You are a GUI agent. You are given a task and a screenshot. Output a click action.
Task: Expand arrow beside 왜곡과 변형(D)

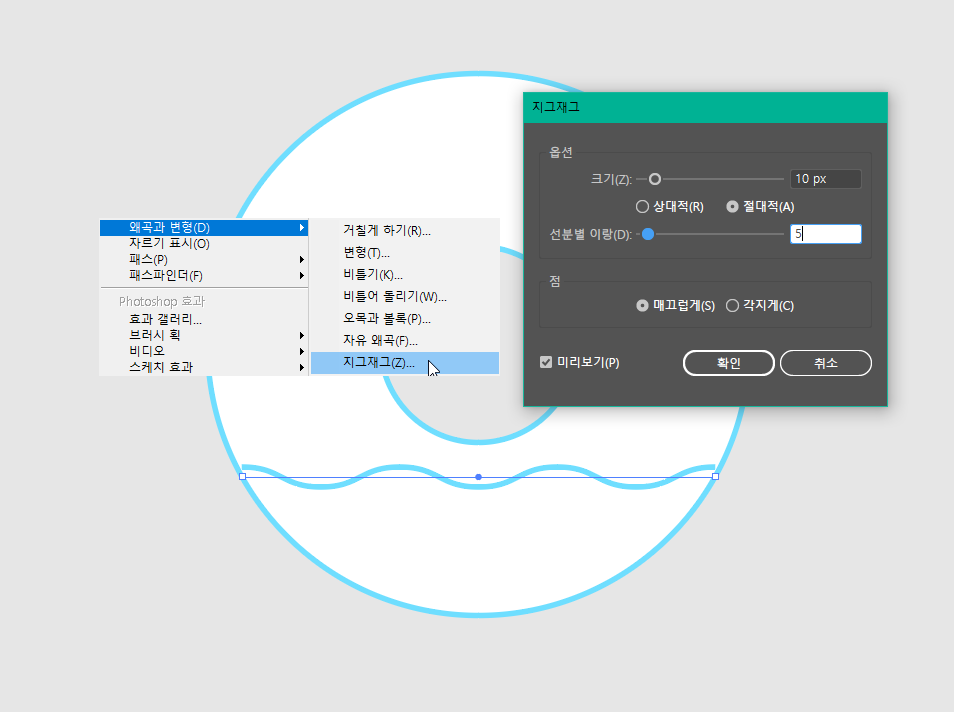tap(302, 228)
